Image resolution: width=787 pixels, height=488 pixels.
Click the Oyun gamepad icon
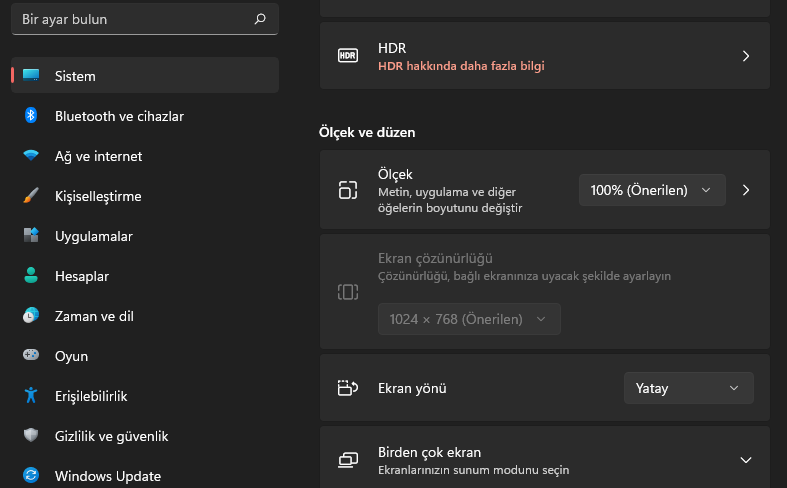pos(31,356)
